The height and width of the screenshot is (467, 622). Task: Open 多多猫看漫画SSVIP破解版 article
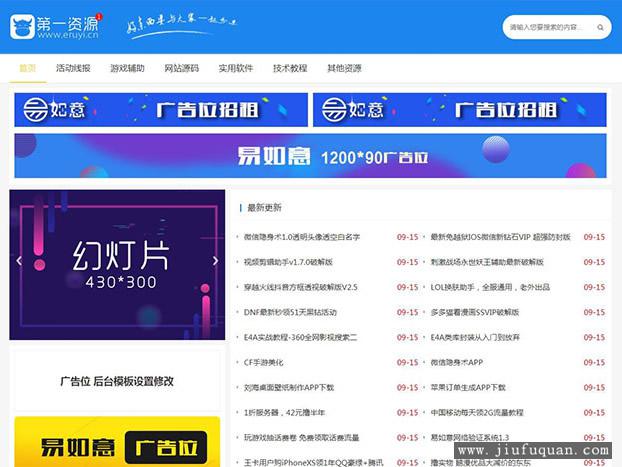point(475,312)
